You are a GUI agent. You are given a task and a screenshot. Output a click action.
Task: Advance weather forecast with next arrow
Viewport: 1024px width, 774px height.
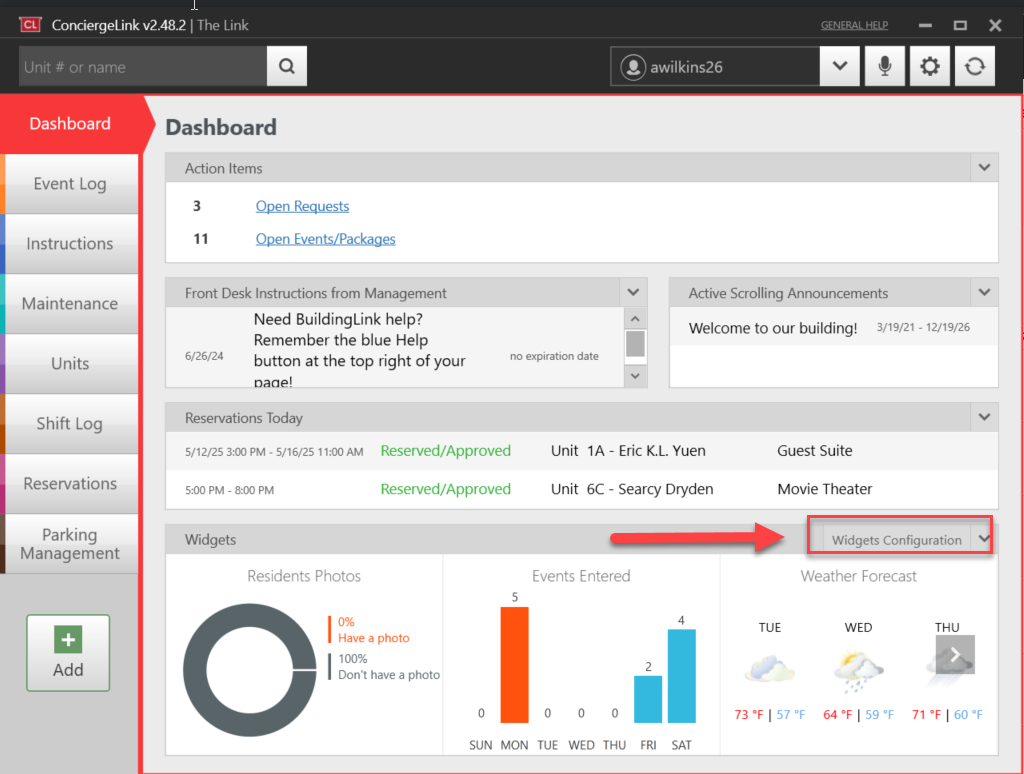(955, 654)
